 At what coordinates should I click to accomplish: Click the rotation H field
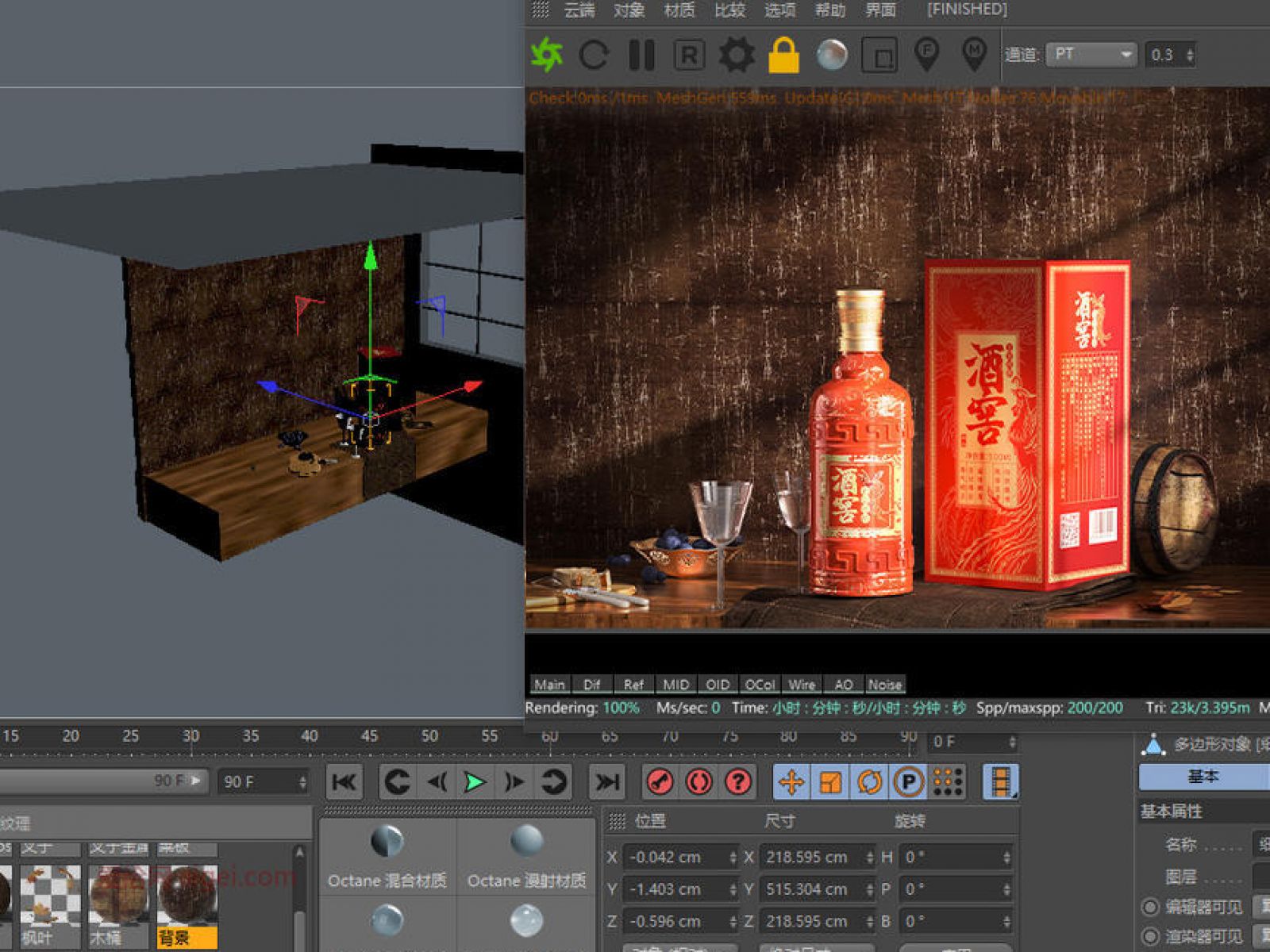pyautogui.click(x=956, y=857)
